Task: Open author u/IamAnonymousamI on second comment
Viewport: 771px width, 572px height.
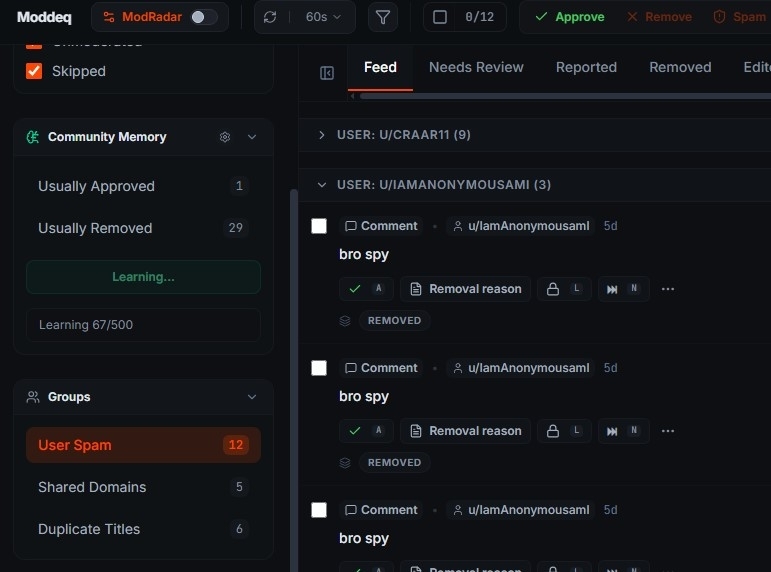Action: (x=521, y=368)
